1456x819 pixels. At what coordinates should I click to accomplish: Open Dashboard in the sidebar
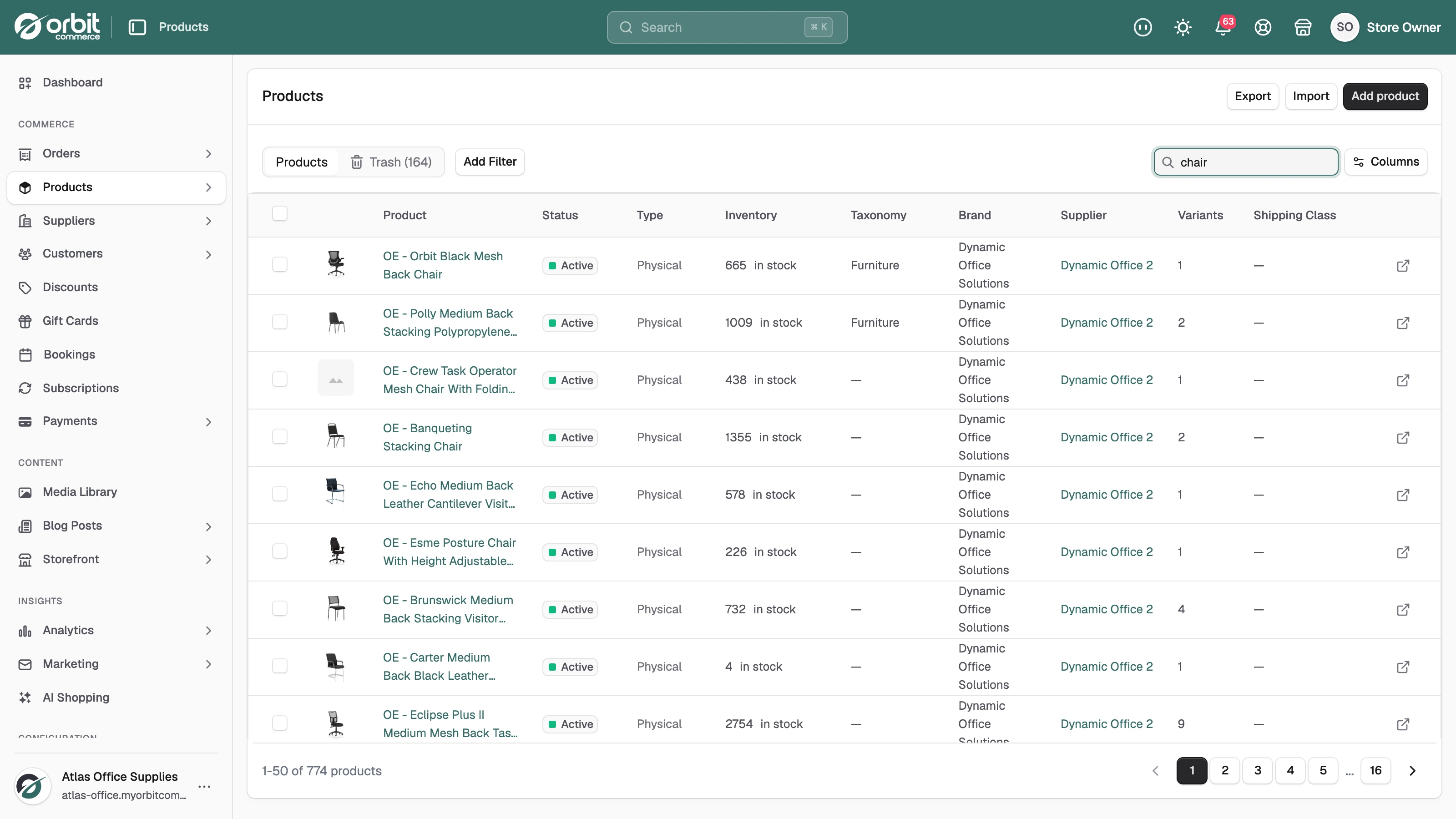point(116,83)
